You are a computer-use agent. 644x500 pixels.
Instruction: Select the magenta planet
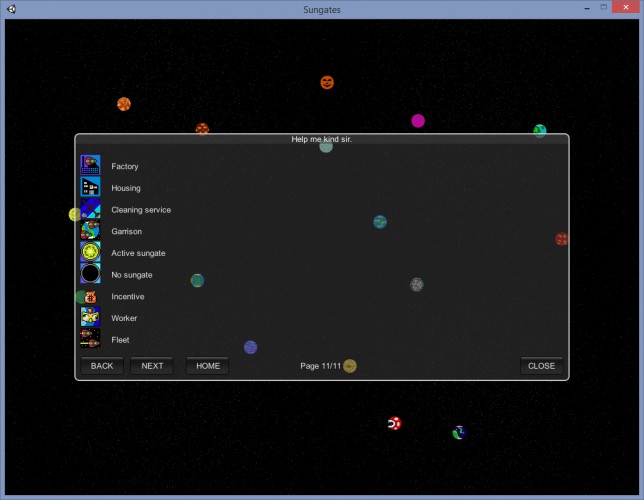click(x=418, y=121)
